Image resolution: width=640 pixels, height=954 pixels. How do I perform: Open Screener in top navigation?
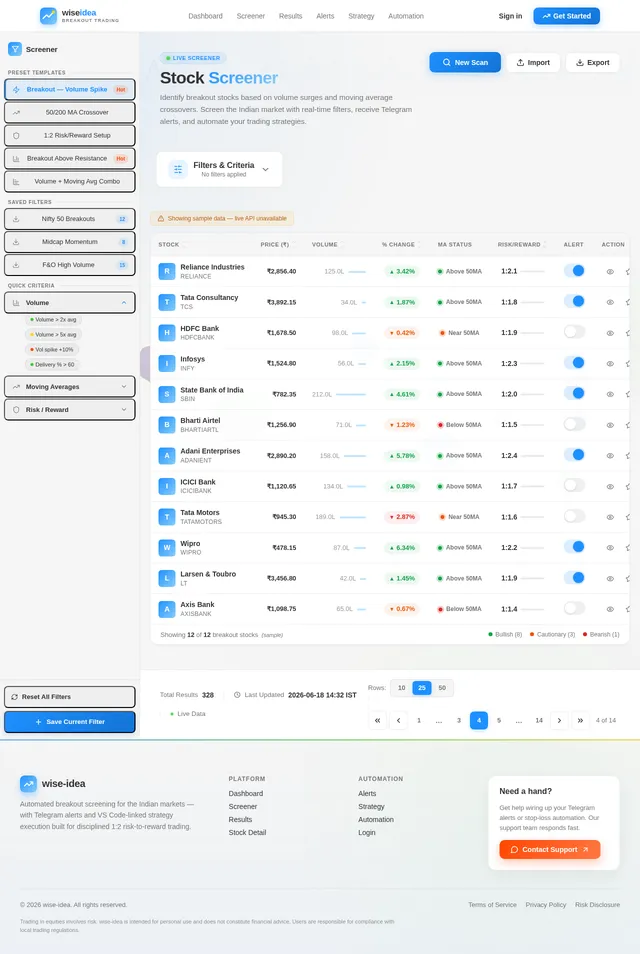pos(251,16)
